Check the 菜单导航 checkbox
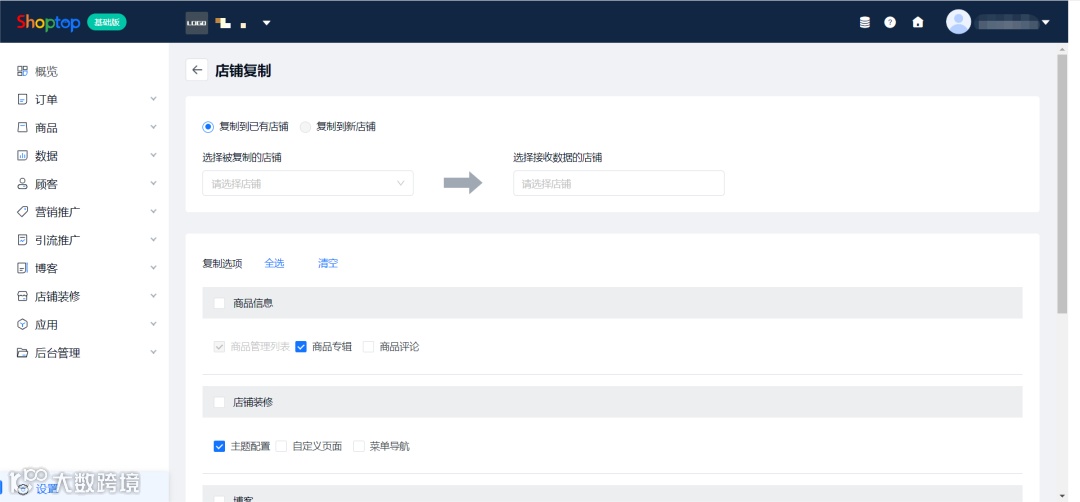The image size is (1080, 502). coord(359,446)
